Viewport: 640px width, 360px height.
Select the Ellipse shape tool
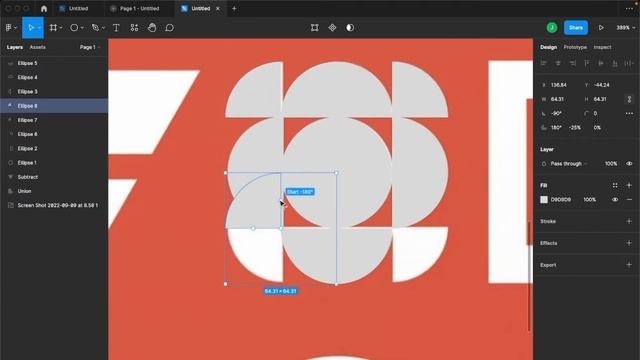point(74,28)
